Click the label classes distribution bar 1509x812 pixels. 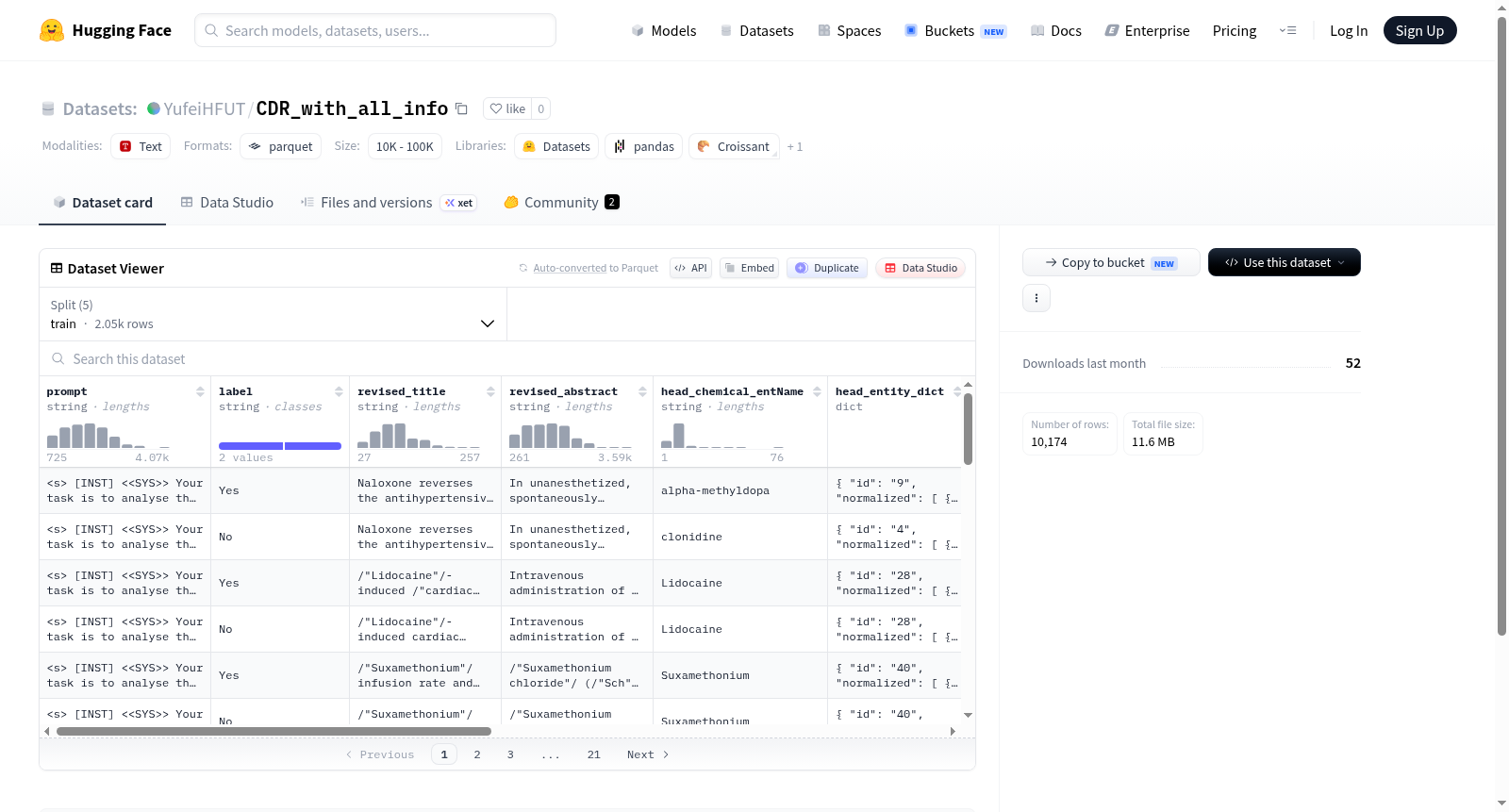[280, 446]
